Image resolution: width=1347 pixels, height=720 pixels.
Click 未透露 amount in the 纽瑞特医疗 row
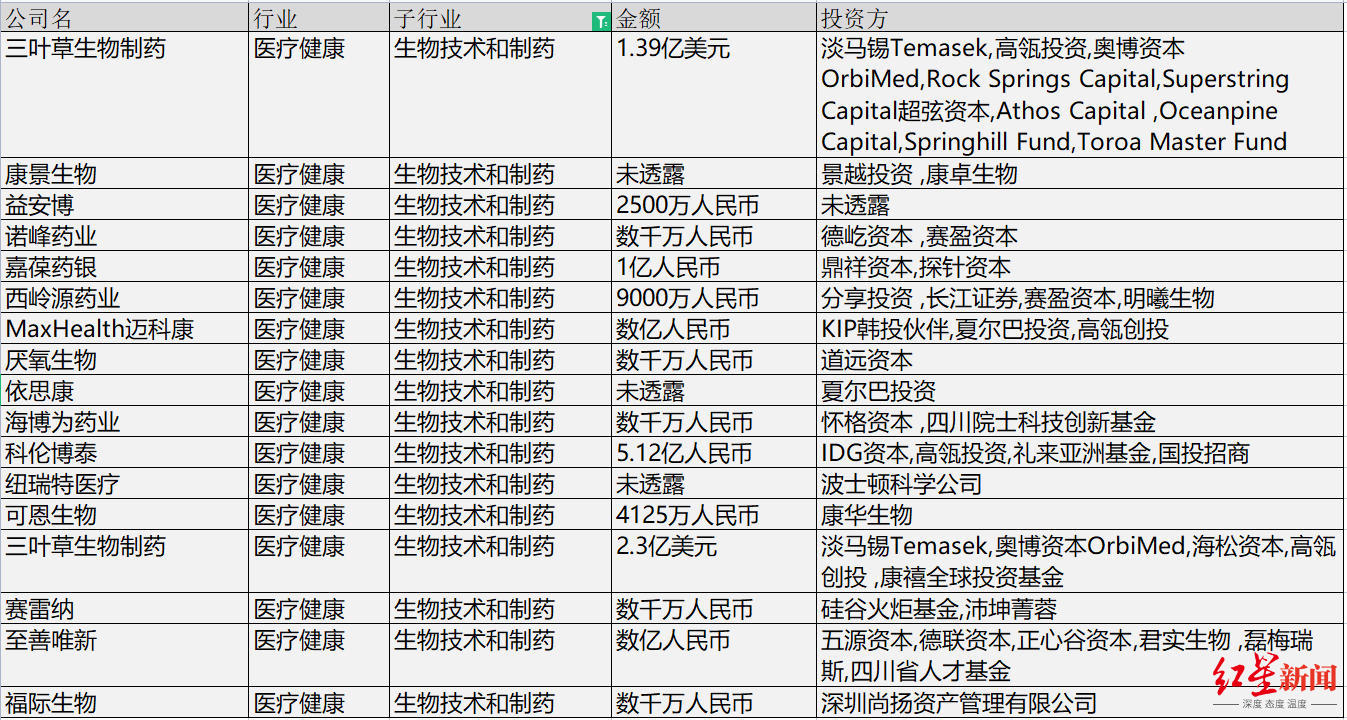[713, 484]
